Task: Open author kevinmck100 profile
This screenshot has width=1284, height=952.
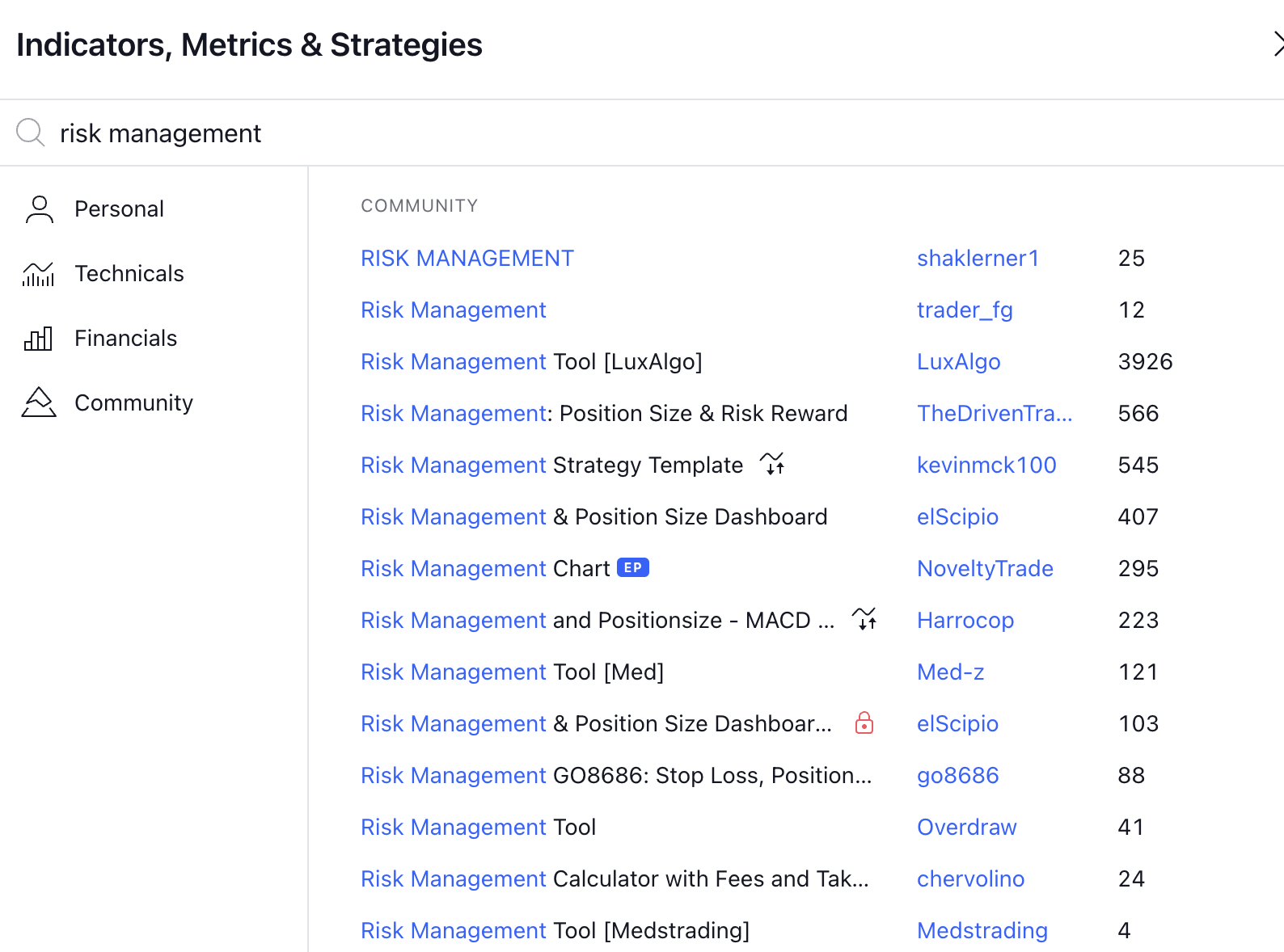Action: pyautogui.click(x=986, y=465)
